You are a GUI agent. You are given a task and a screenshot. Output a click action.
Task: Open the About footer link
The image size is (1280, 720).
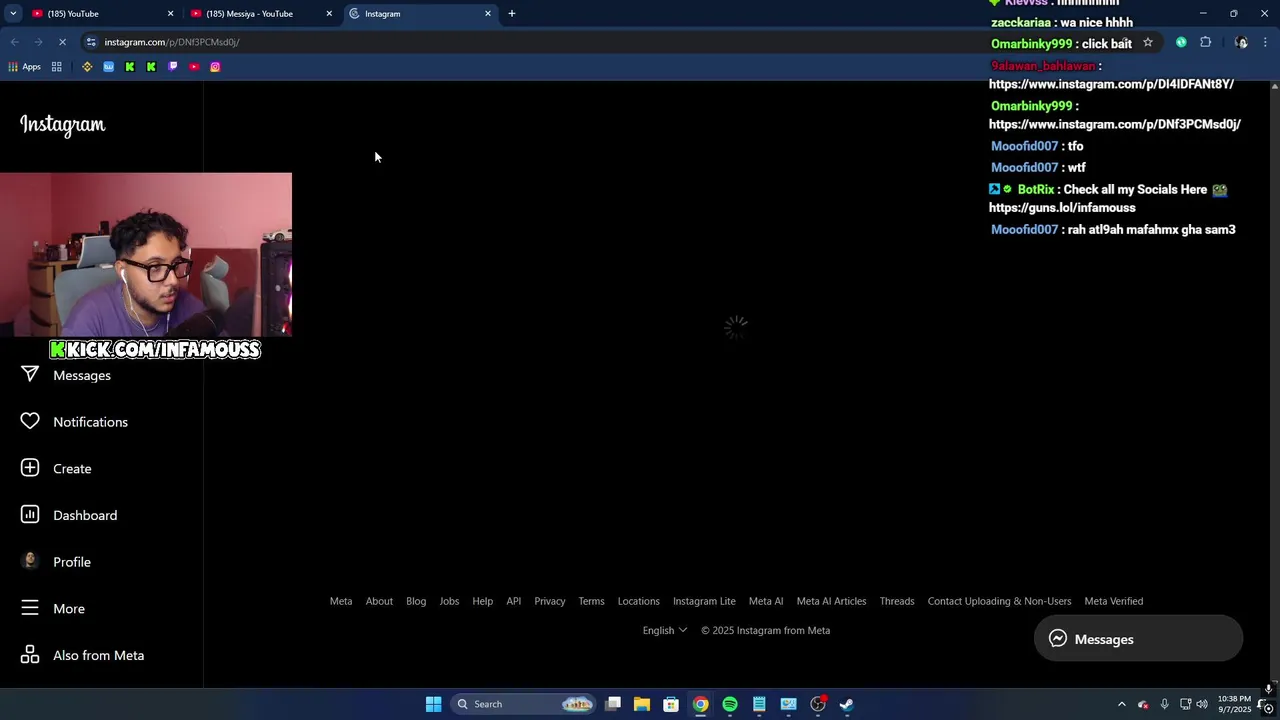tap(379, 601)
